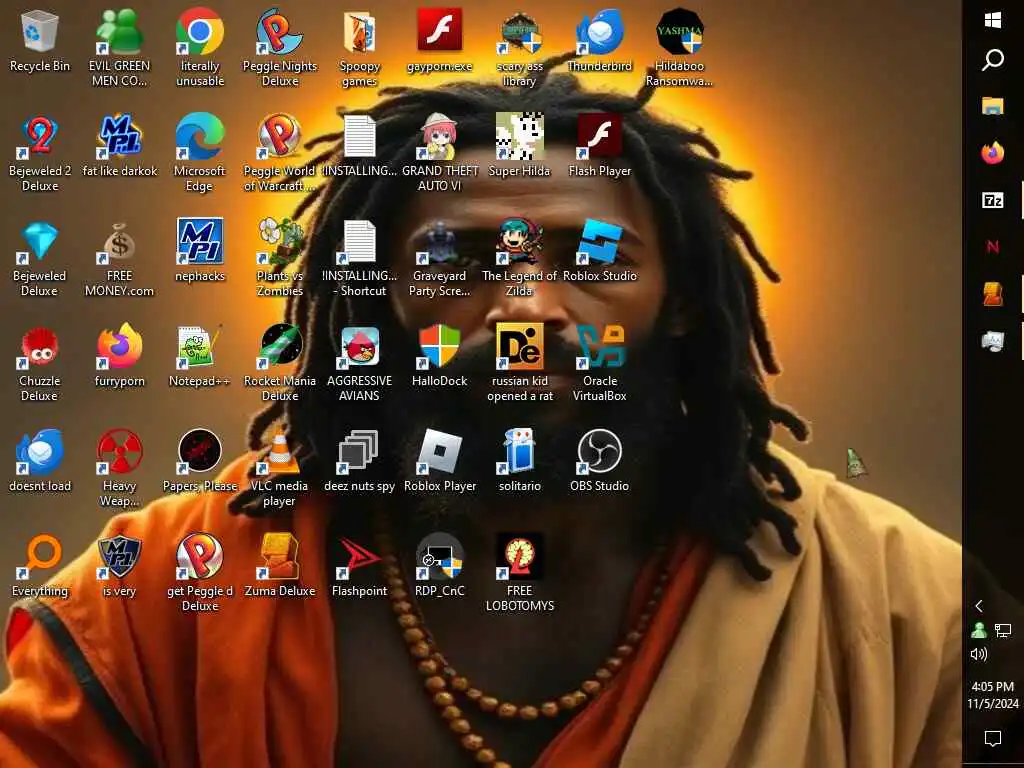The width and height of the screenshot is (1024, 768).
Task: Switch to 7-Zip in the taskbar
Action: [993, 200]
